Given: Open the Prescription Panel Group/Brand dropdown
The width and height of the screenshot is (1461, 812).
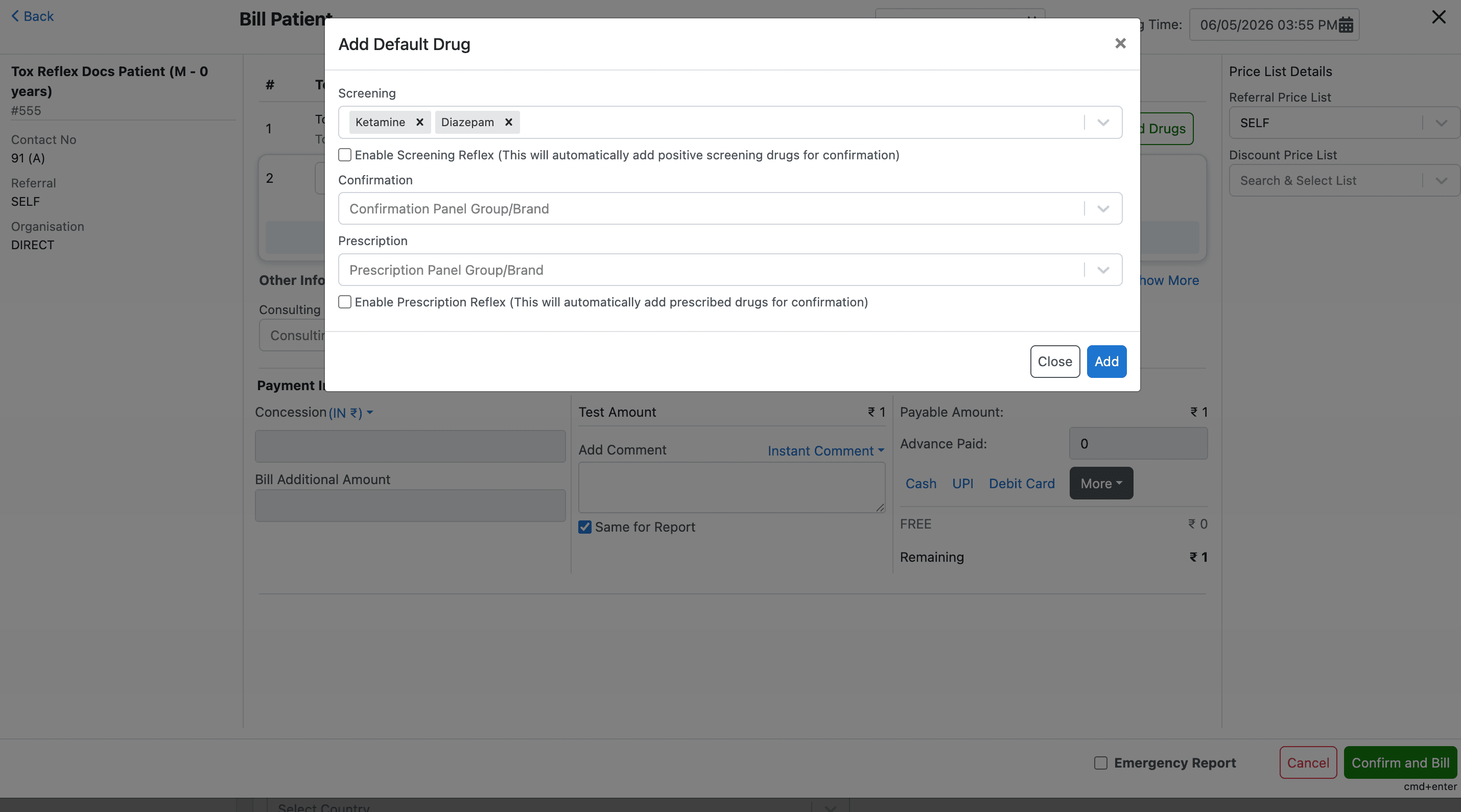Looking at the screenshot, I should click(x=730, y=270).
